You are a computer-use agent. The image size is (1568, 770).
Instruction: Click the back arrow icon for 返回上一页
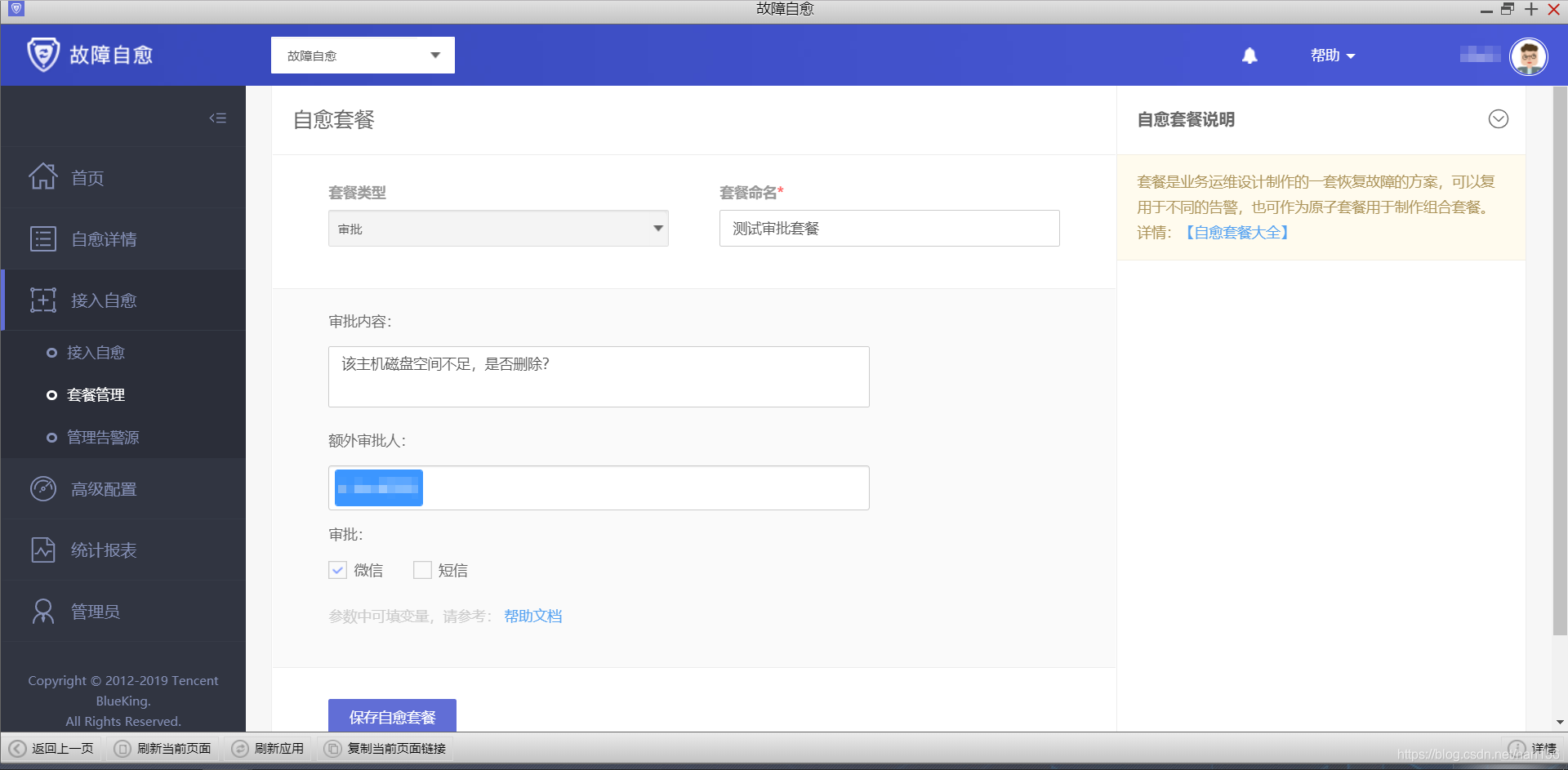17,748
